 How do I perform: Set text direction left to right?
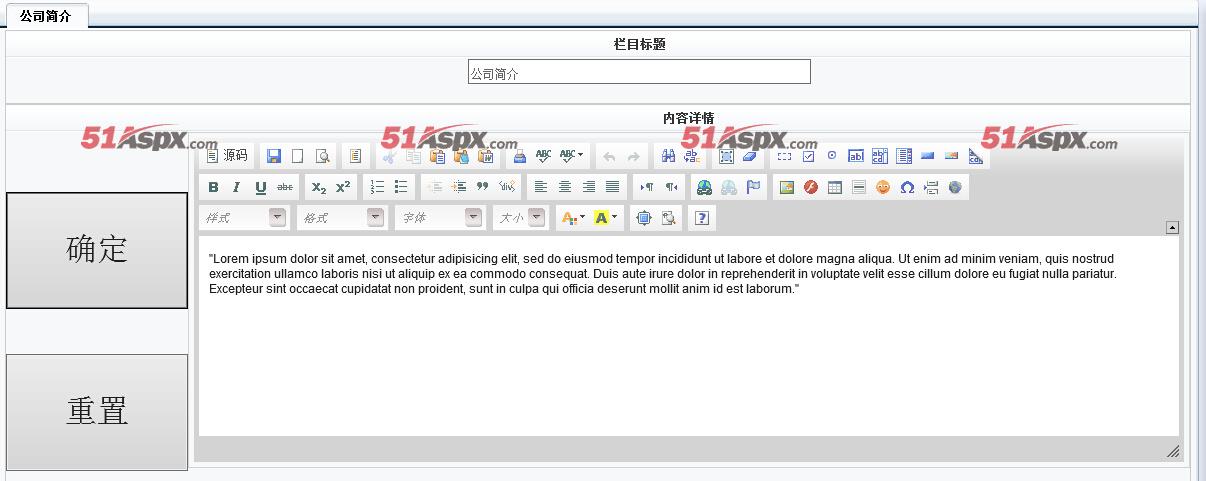pos(647,187)
